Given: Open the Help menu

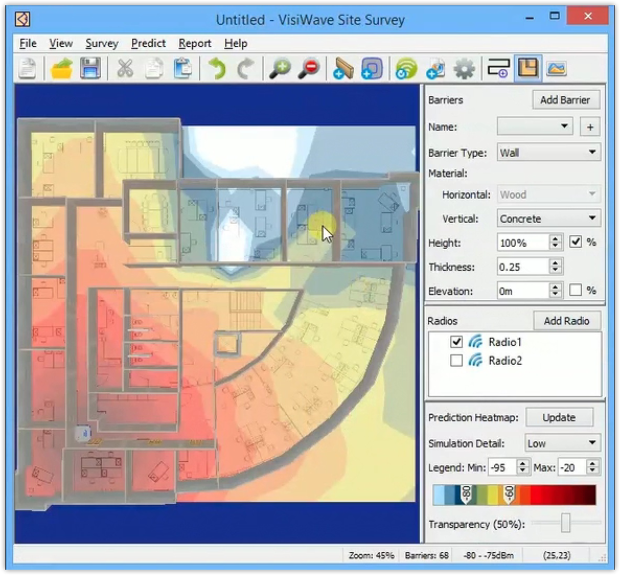Looking at the screenshot, I should click(236, 43).
